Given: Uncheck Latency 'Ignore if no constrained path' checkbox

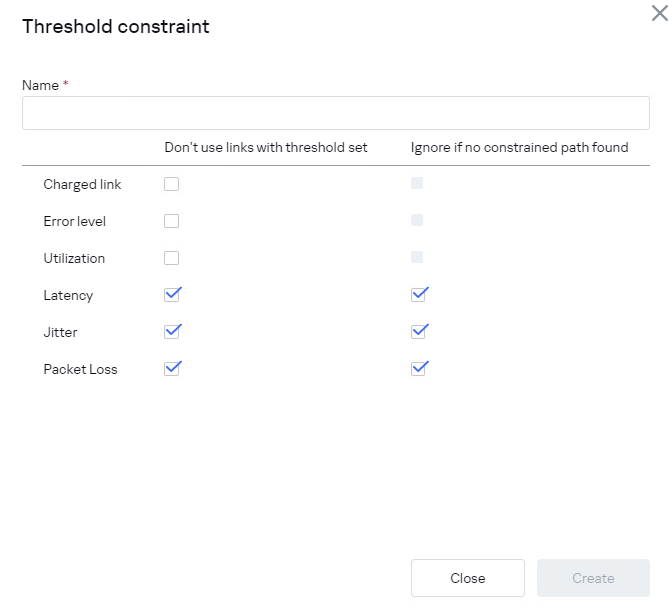Looking at the screenshot, I should (x=419, y=294).
